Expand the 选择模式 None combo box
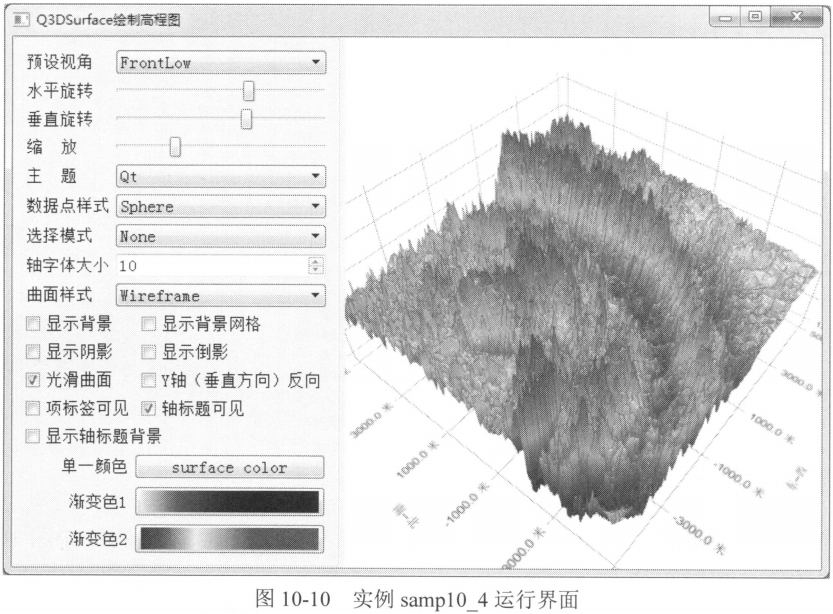This screenshot has height=614, width=833. pyautogui.click(x=221, y=237)
